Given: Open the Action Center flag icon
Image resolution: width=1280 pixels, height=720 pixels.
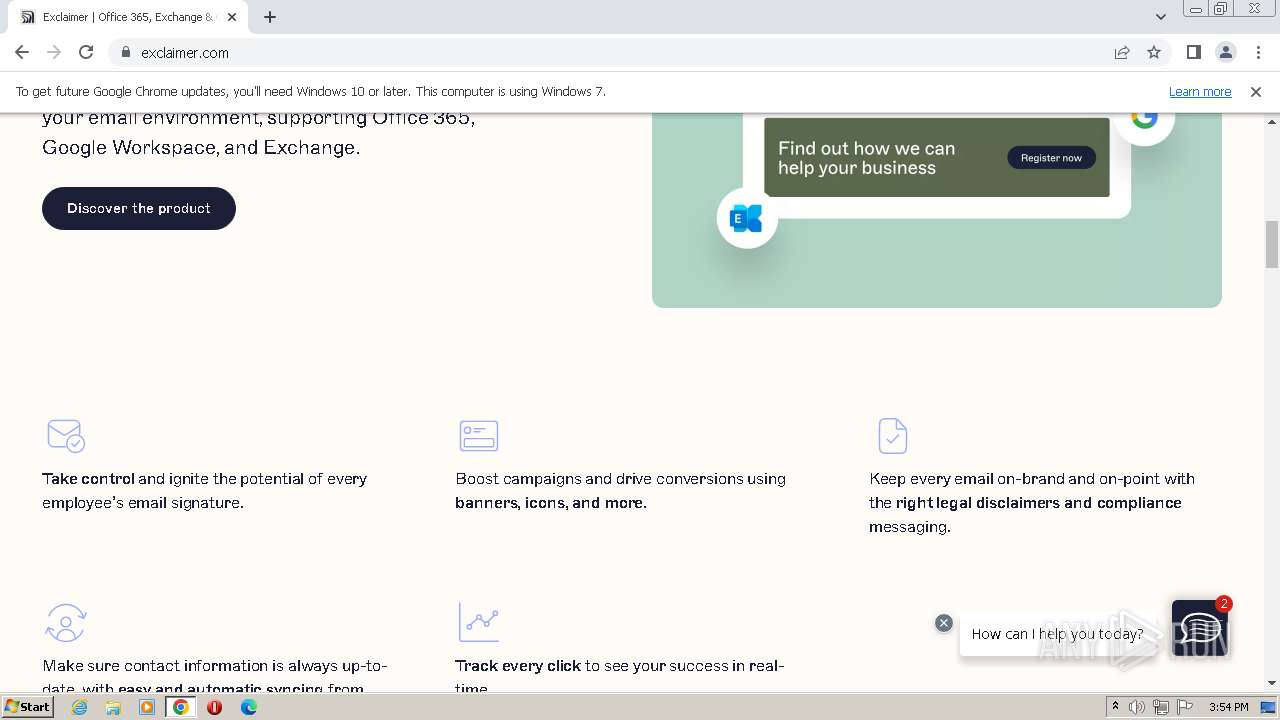Looking at the screenshot, I should pos(1185,707).
